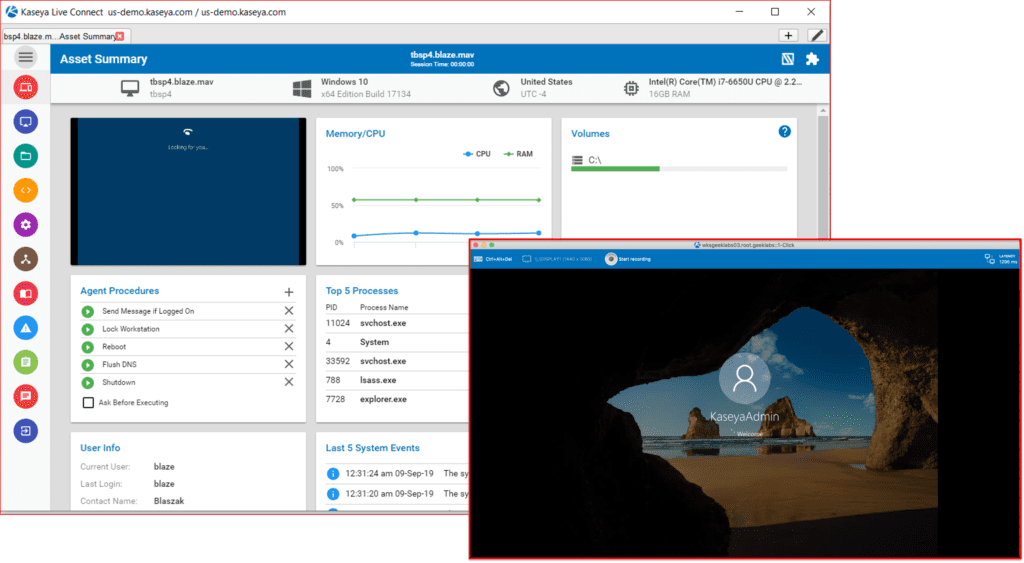Open the 12:31:24 am system event
Screen dimensions: 1024x563
397,474
